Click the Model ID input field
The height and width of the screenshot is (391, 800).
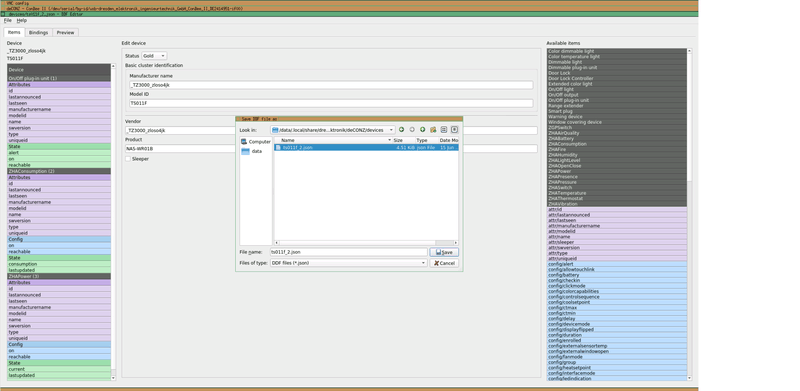(331, 103)
